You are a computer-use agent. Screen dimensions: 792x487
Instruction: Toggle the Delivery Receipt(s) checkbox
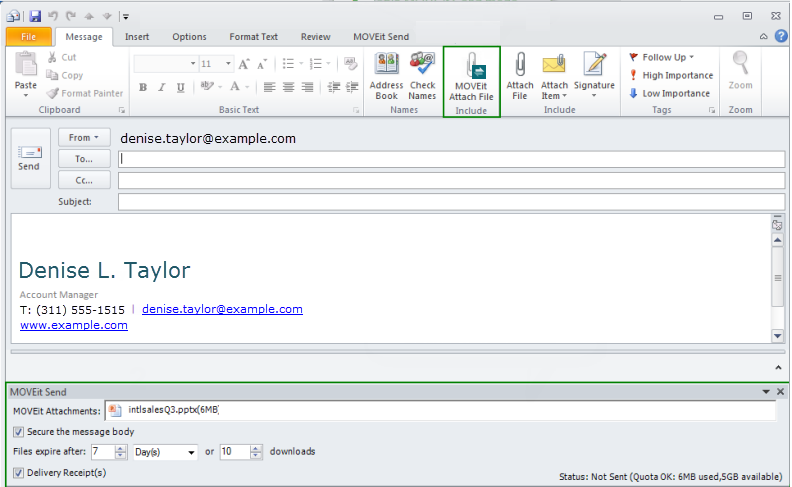click(19, 472)
